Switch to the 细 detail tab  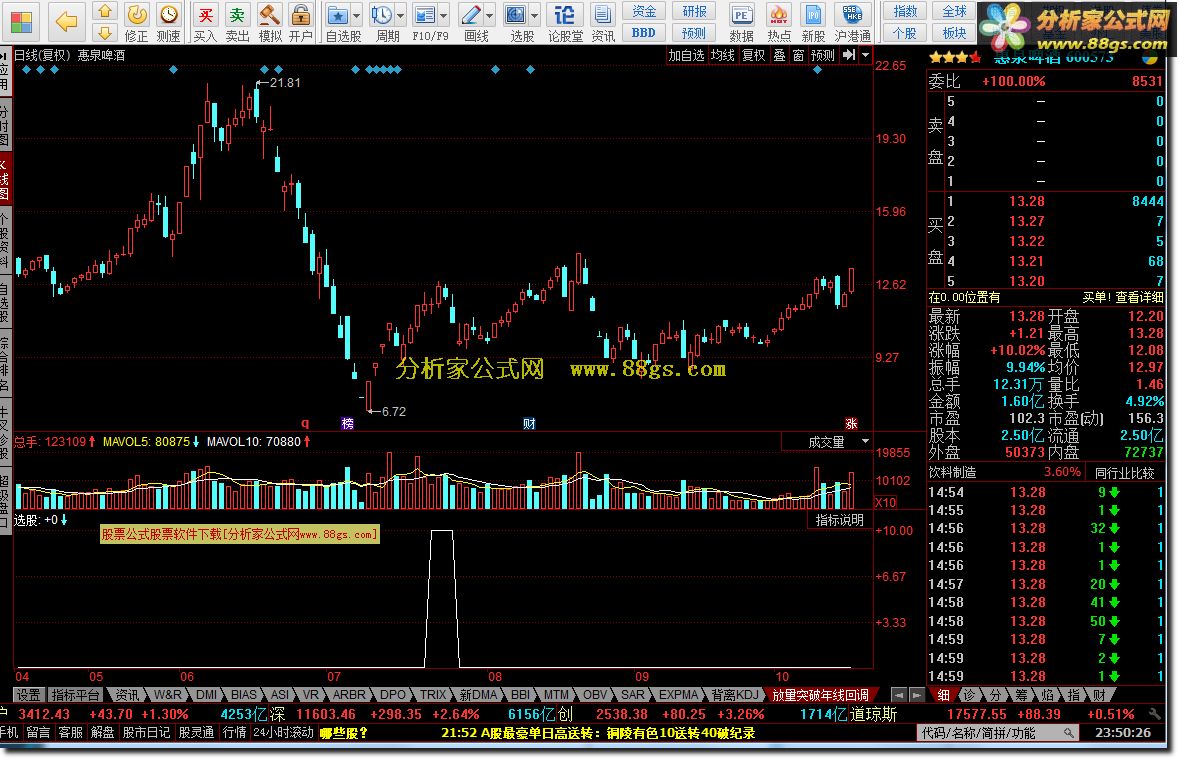click(943, 695)
